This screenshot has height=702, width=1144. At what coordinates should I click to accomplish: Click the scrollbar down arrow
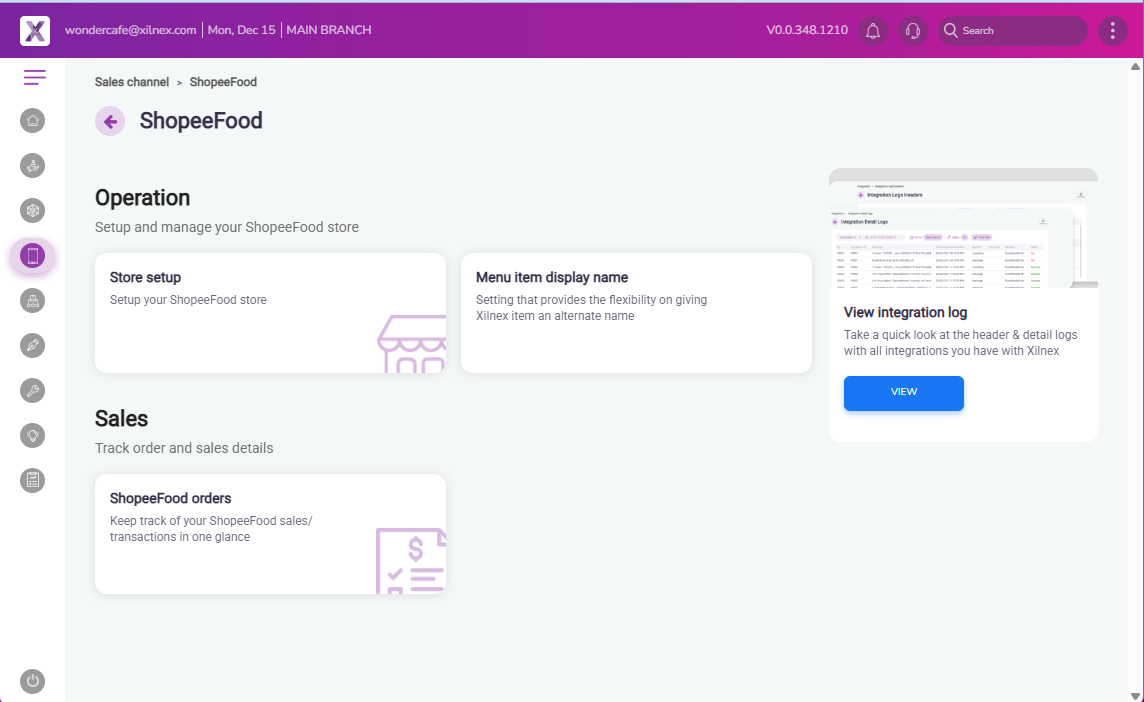pos(1135,694)
